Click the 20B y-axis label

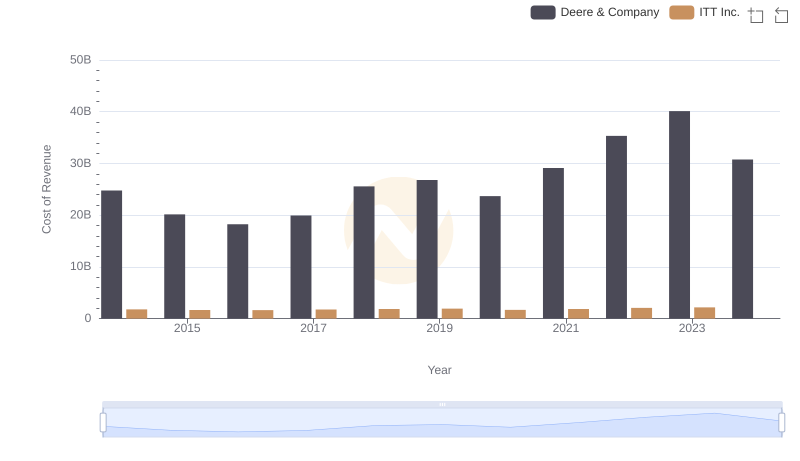(x=81, y=215)
